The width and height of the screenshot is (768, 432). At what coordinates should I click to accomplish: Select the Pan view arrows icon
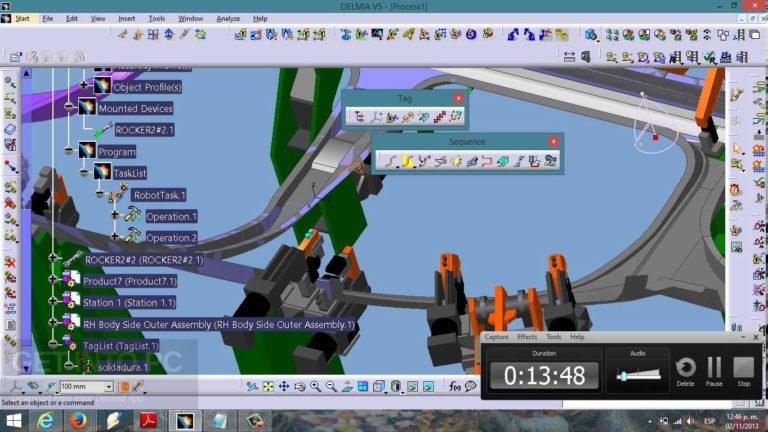[x=284, y=386]
